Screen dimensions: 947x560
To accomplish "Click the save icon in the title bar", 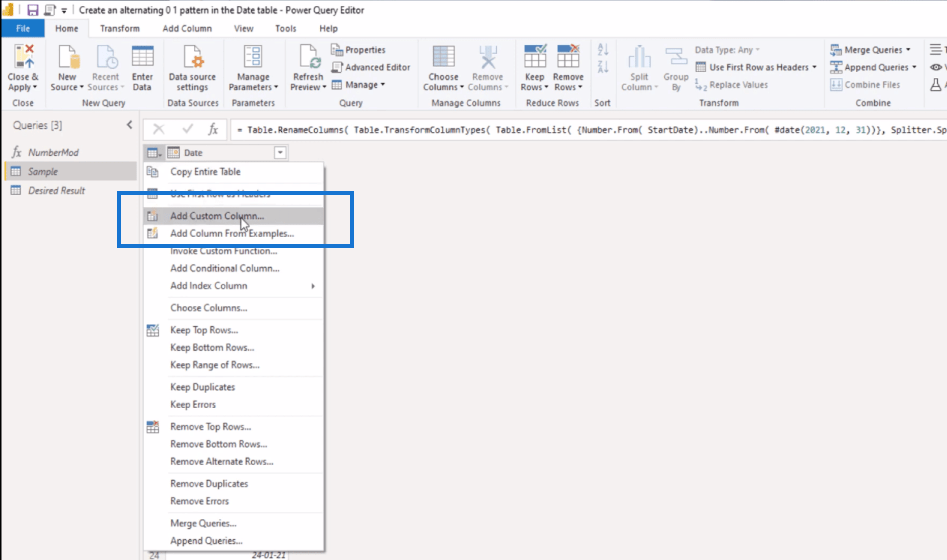I will pos(33,10).
